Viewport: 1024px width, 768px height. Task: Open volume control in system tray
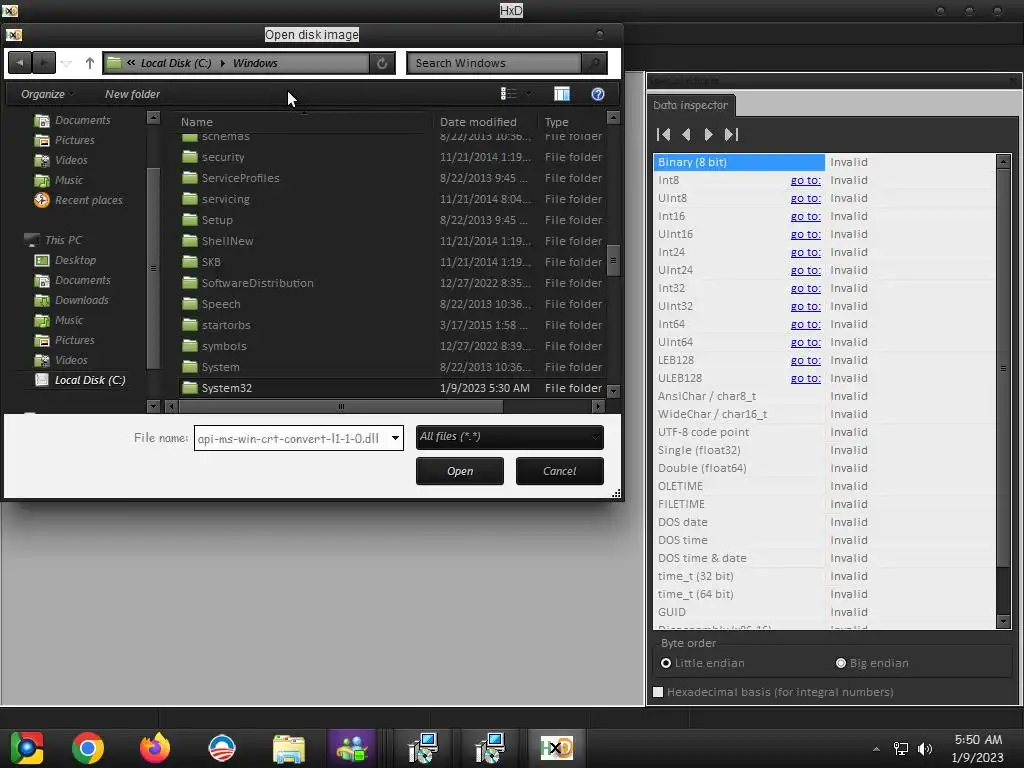(x=925, y=748)
